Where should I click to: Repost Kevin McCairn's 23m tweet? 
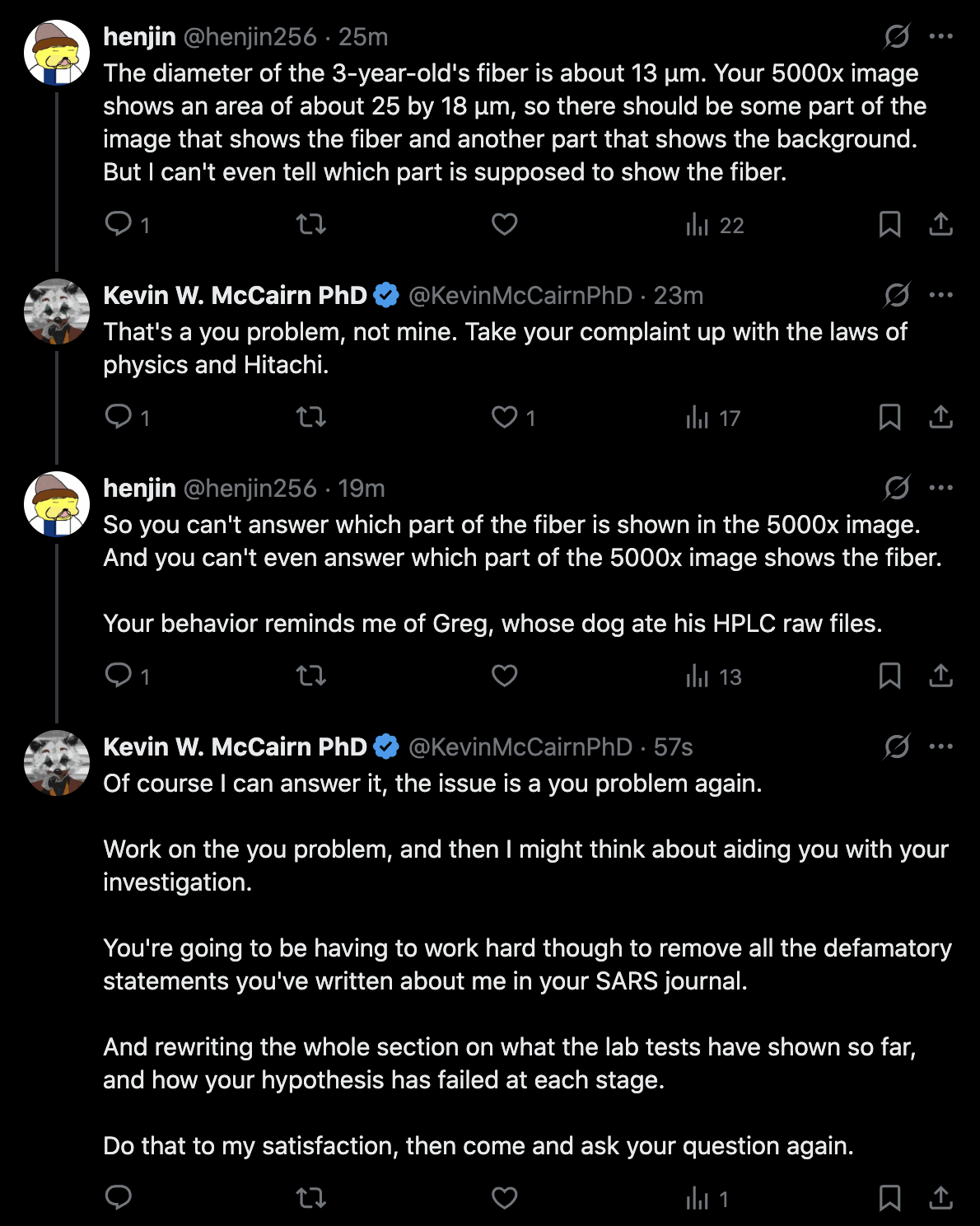point(311,418)
